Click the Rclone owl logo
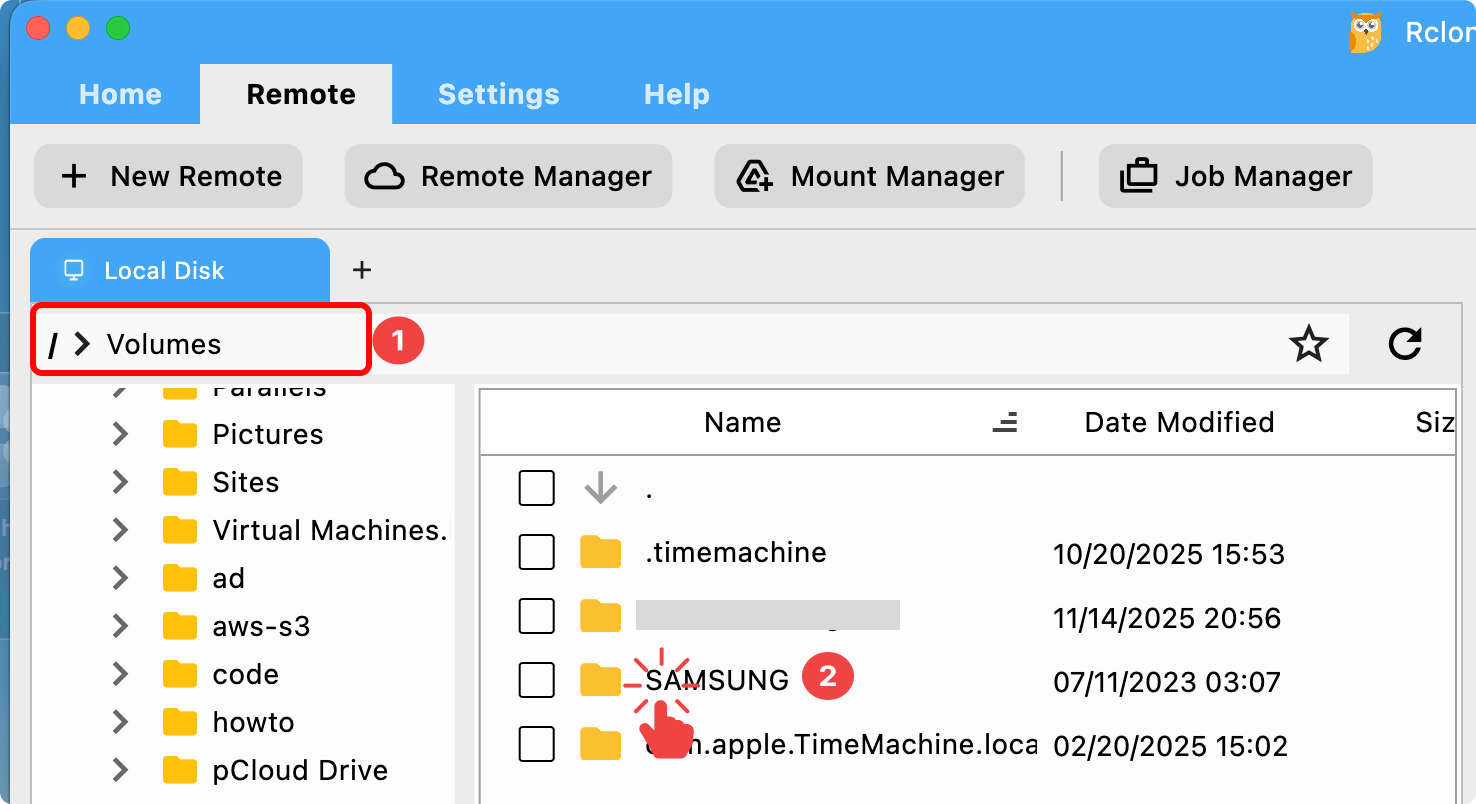Screen dimensions: 1476x804 point(1366,31)
